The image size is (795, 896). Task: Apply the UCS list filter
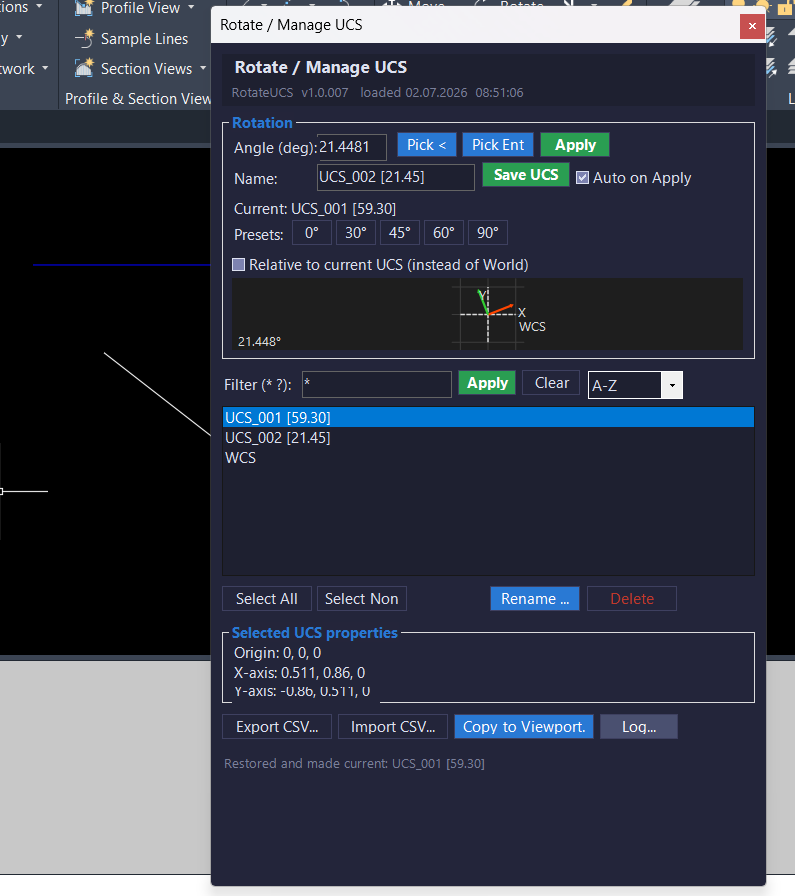click(x=487, y=383)
